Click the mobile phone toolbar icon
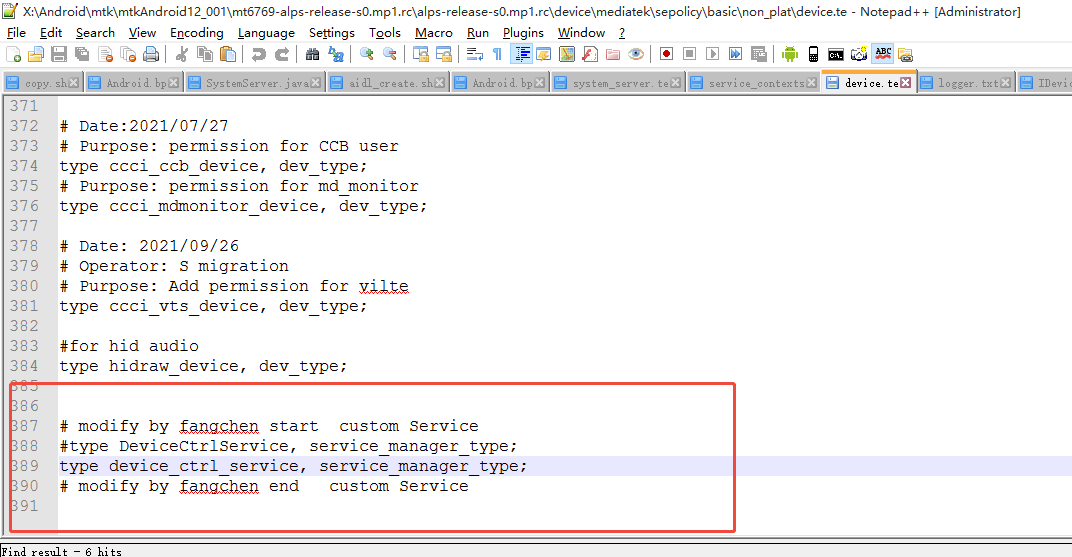This screenshot has height=557, width=1072. 813,55
